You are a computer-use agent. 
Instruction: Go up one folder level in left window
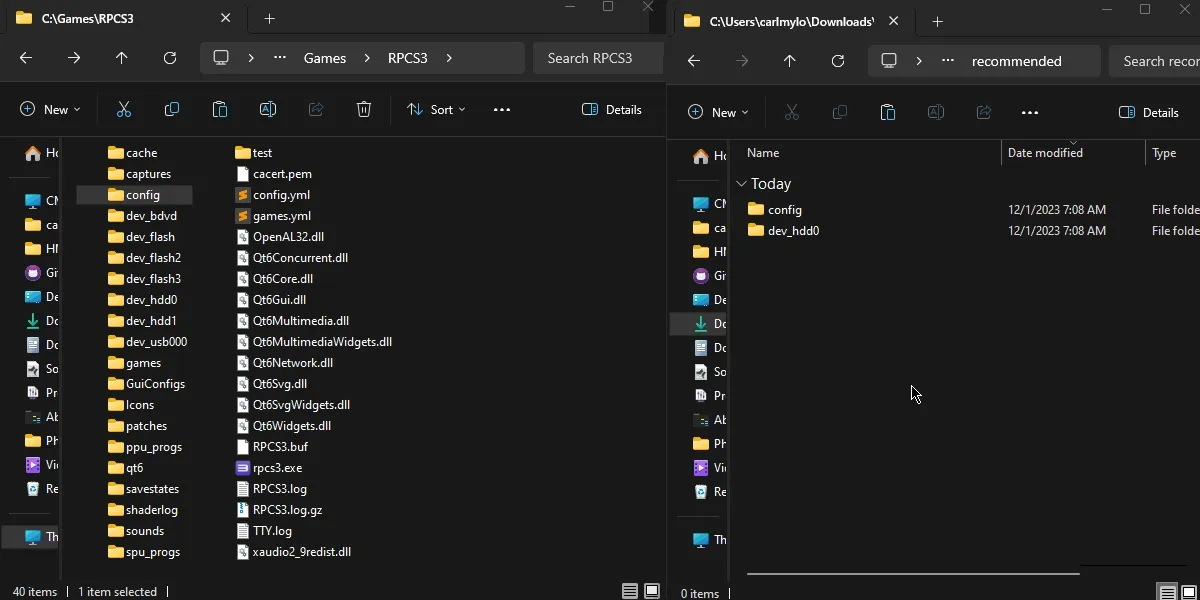coord(121,58)
